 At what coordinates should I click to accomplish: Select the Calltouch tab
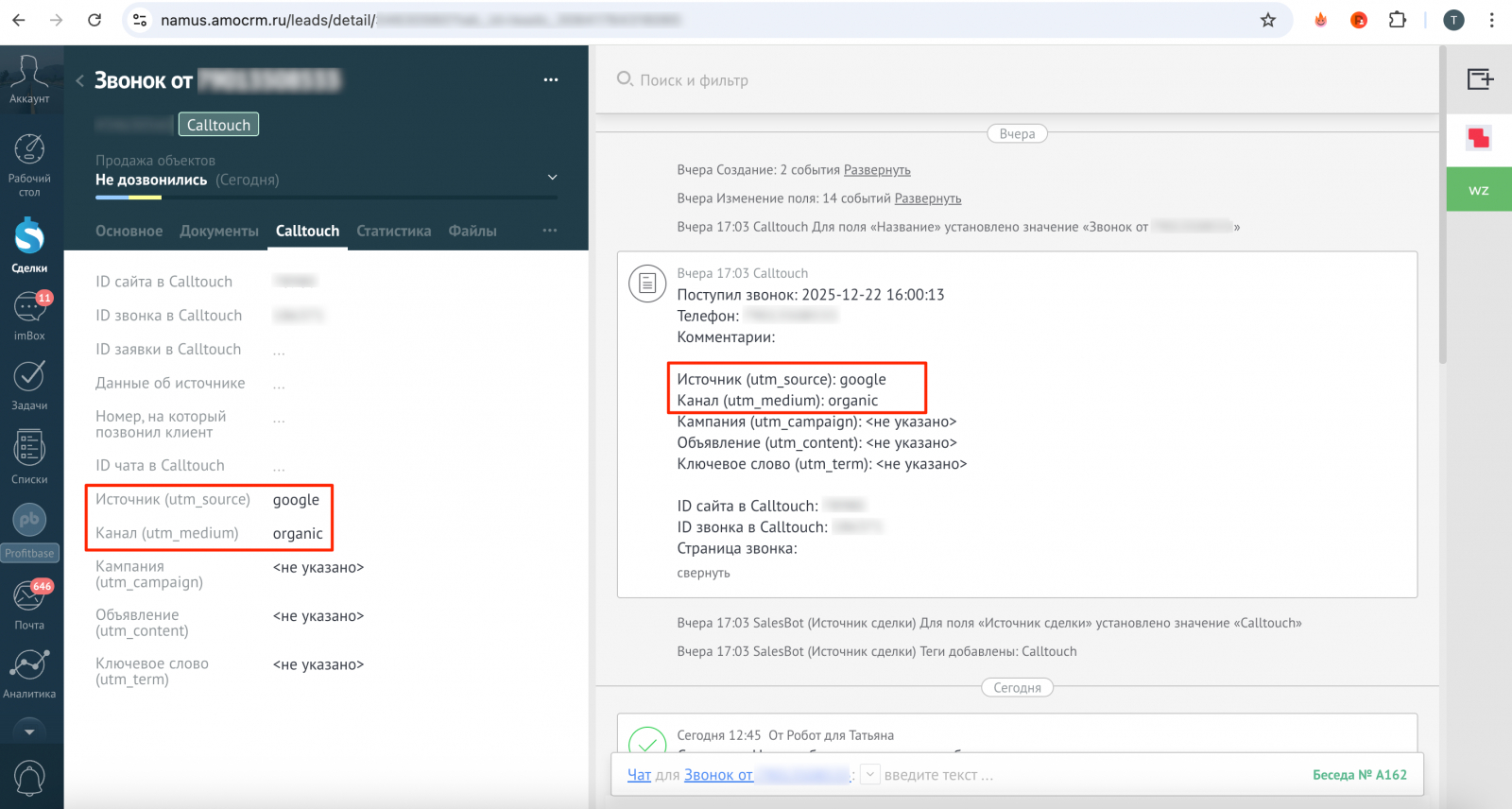[x=307, y=231]
